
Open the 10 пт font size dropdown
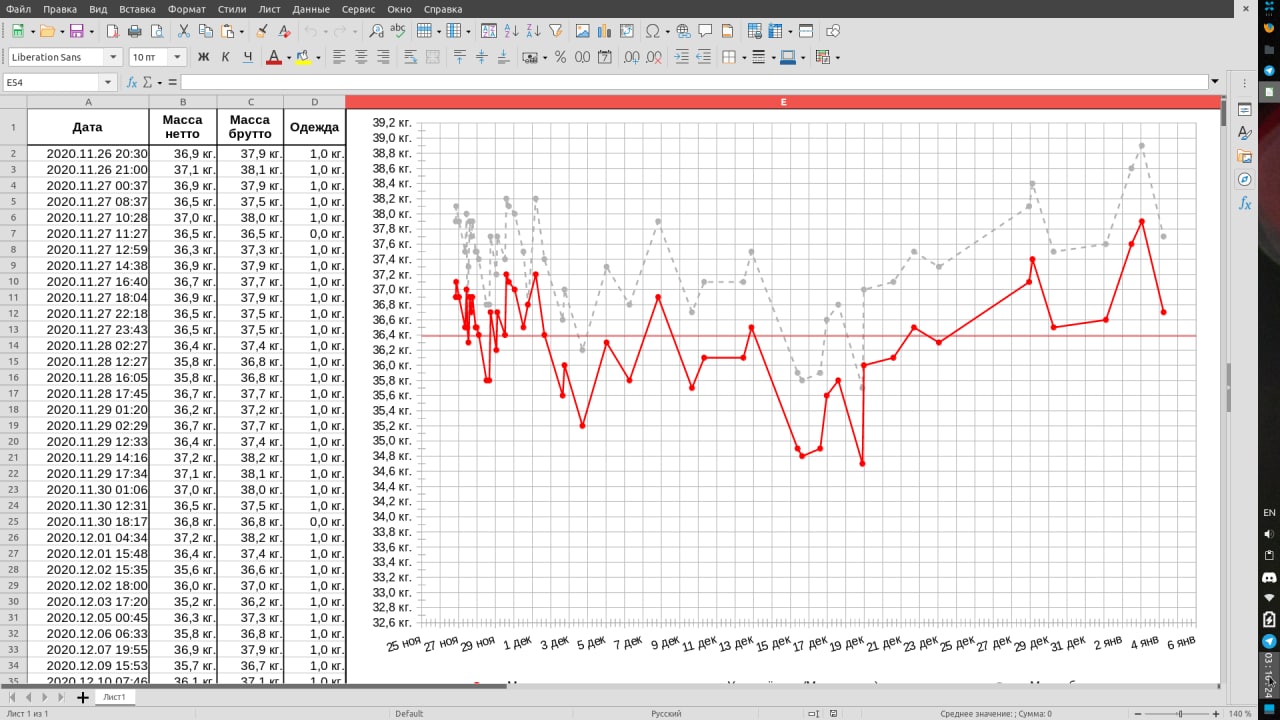tap(178, 57)
